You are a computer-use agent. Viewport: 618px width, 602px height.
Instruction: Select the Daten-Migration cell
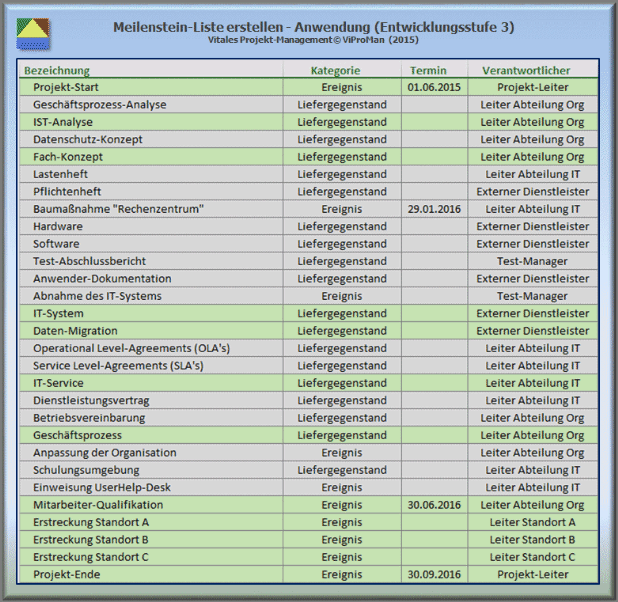point(151,331)
